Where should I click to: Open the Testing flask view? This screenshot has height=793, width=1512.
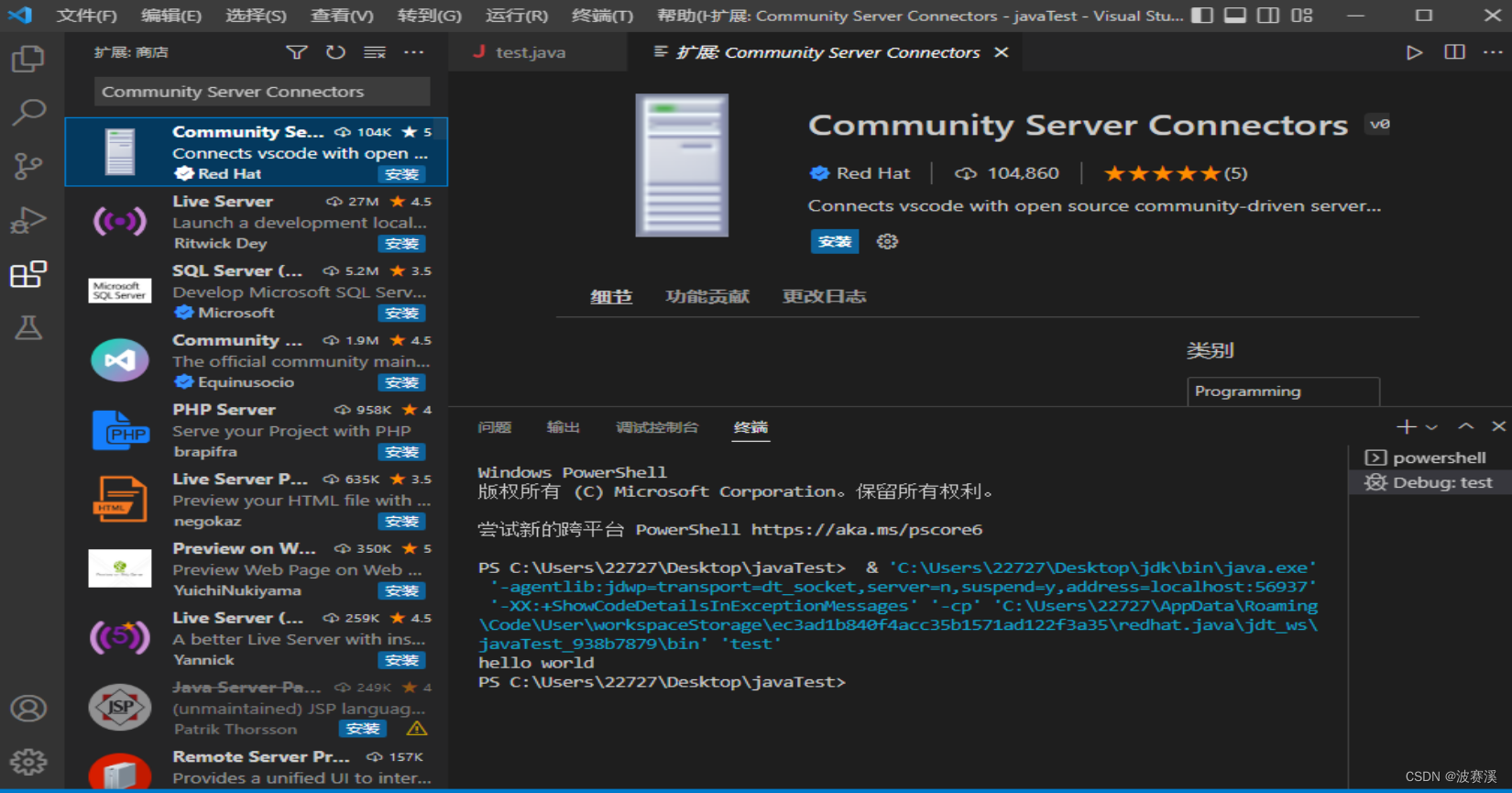coord(27,327)
